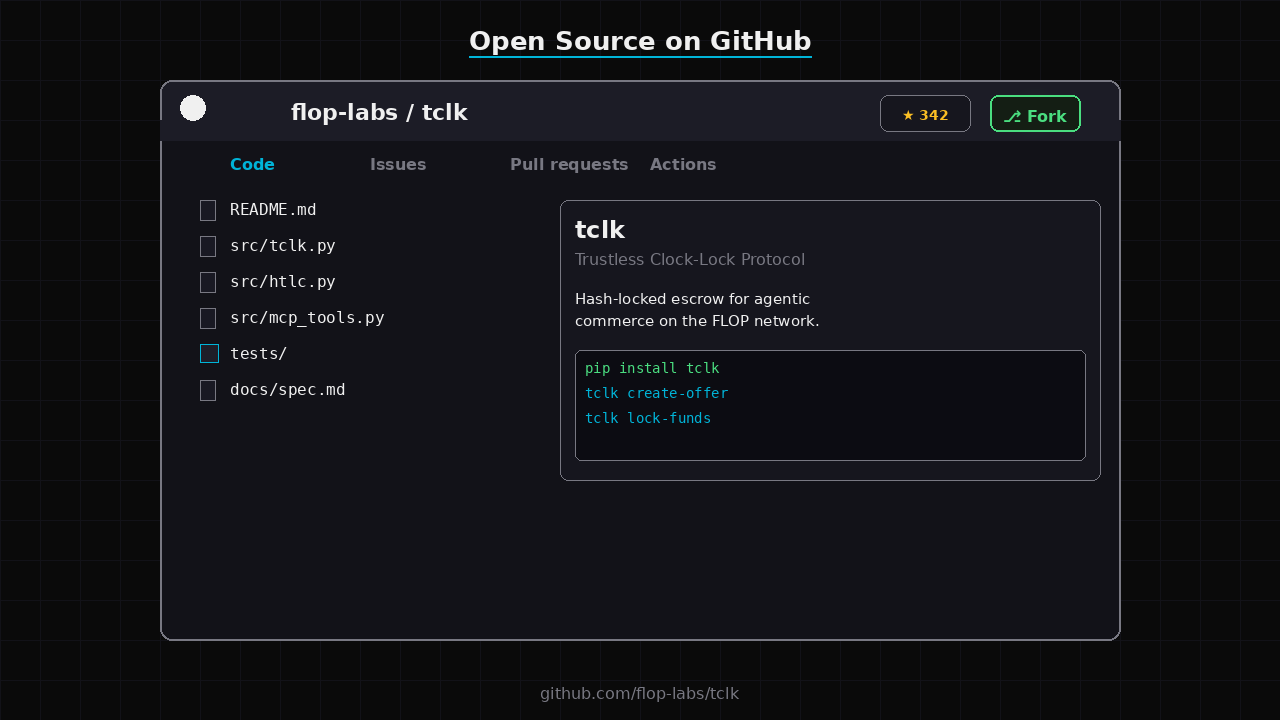Screen dimensions: 1280x720
Task: Open the README.md file
Action: (x=273, y=210)
